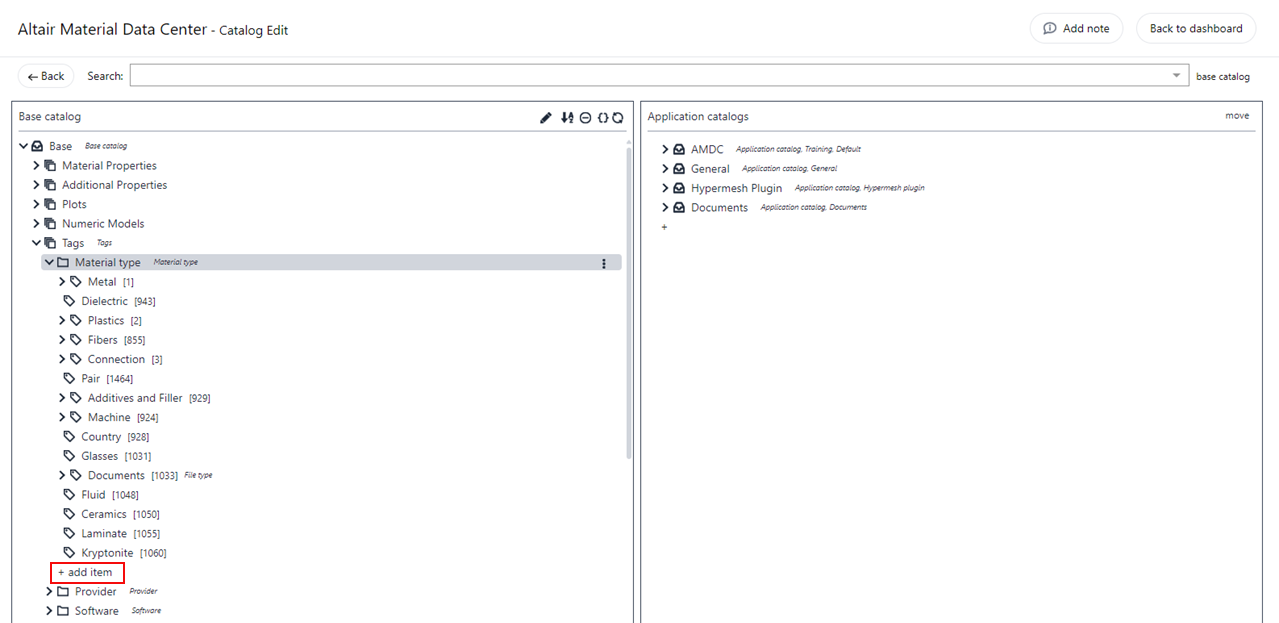1279x623 pixels.
Task: Click the plus sign below Documents catalog
Action: 664,228
